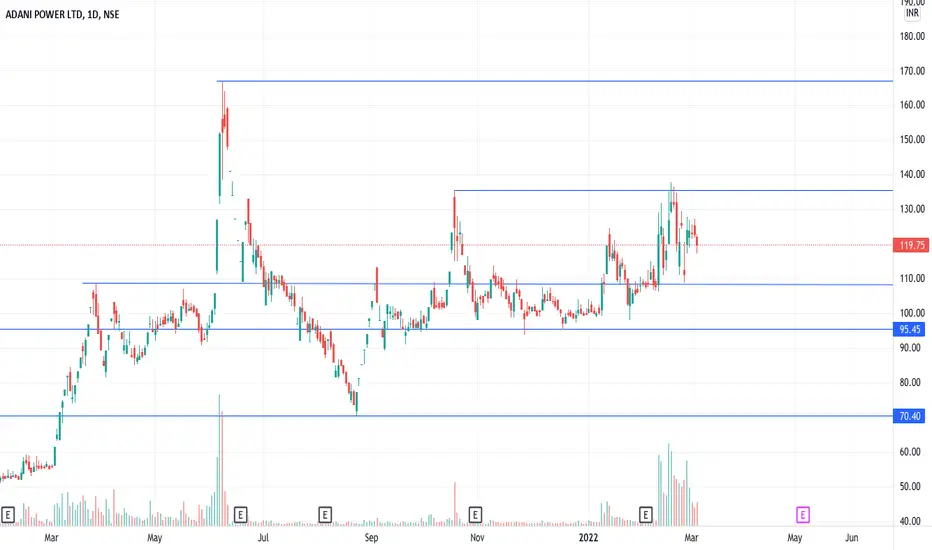Click the 180.00 price axis value
932x550 pixels.
pyautogui.click(x=912, y=36)
